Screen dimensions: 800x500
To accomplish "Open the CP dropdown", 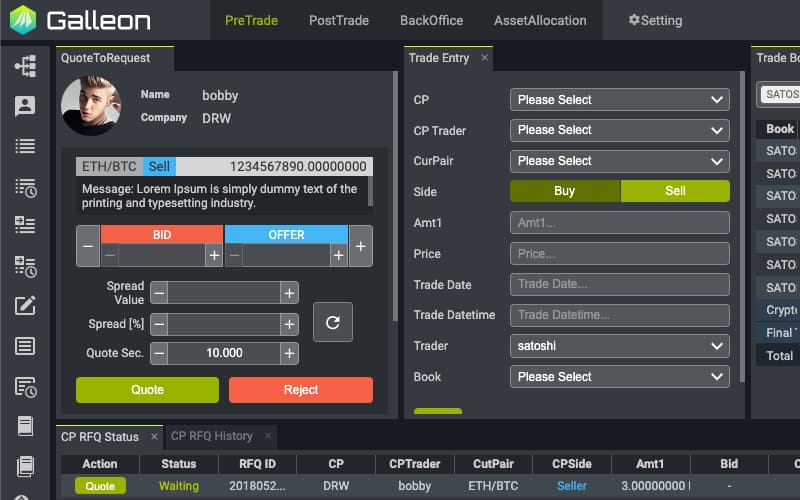I will coord(619,100).
